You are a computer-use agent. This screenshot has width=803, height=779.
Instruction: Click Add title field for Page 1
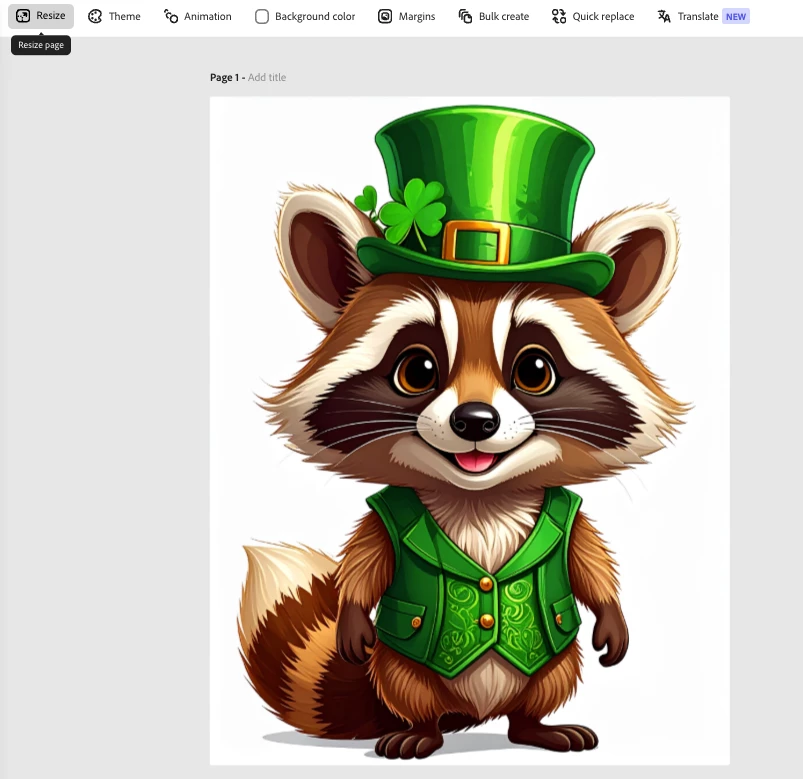click(267, 77)
